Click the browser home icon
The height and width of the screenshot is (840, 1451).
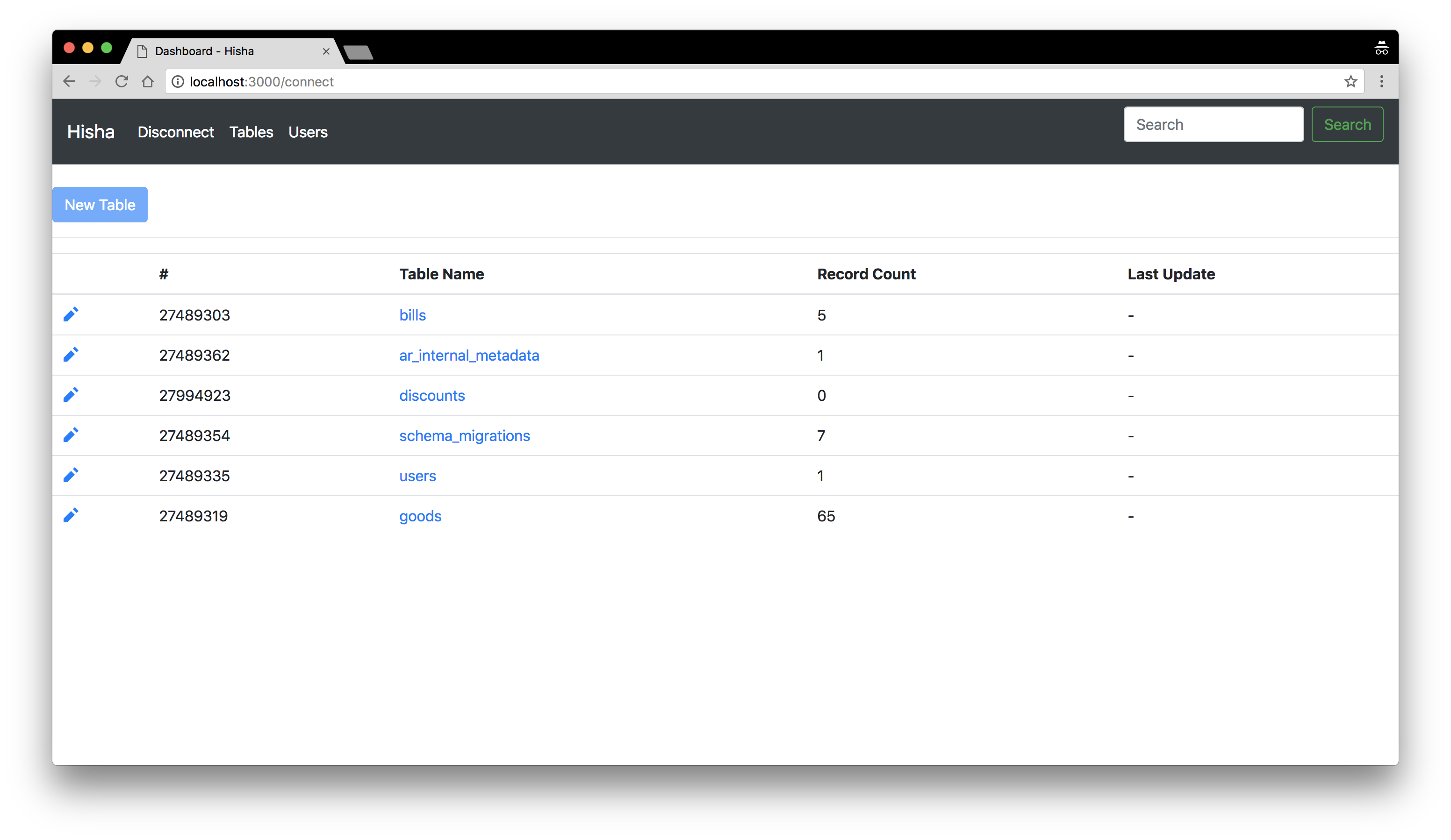pos(148,82)
